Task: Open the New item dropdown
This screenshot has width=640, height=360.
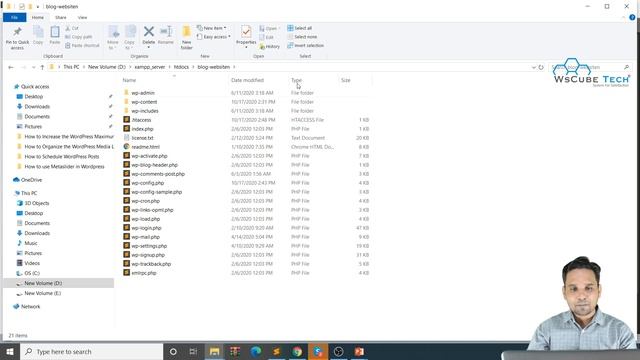Action: click(211, 28)
